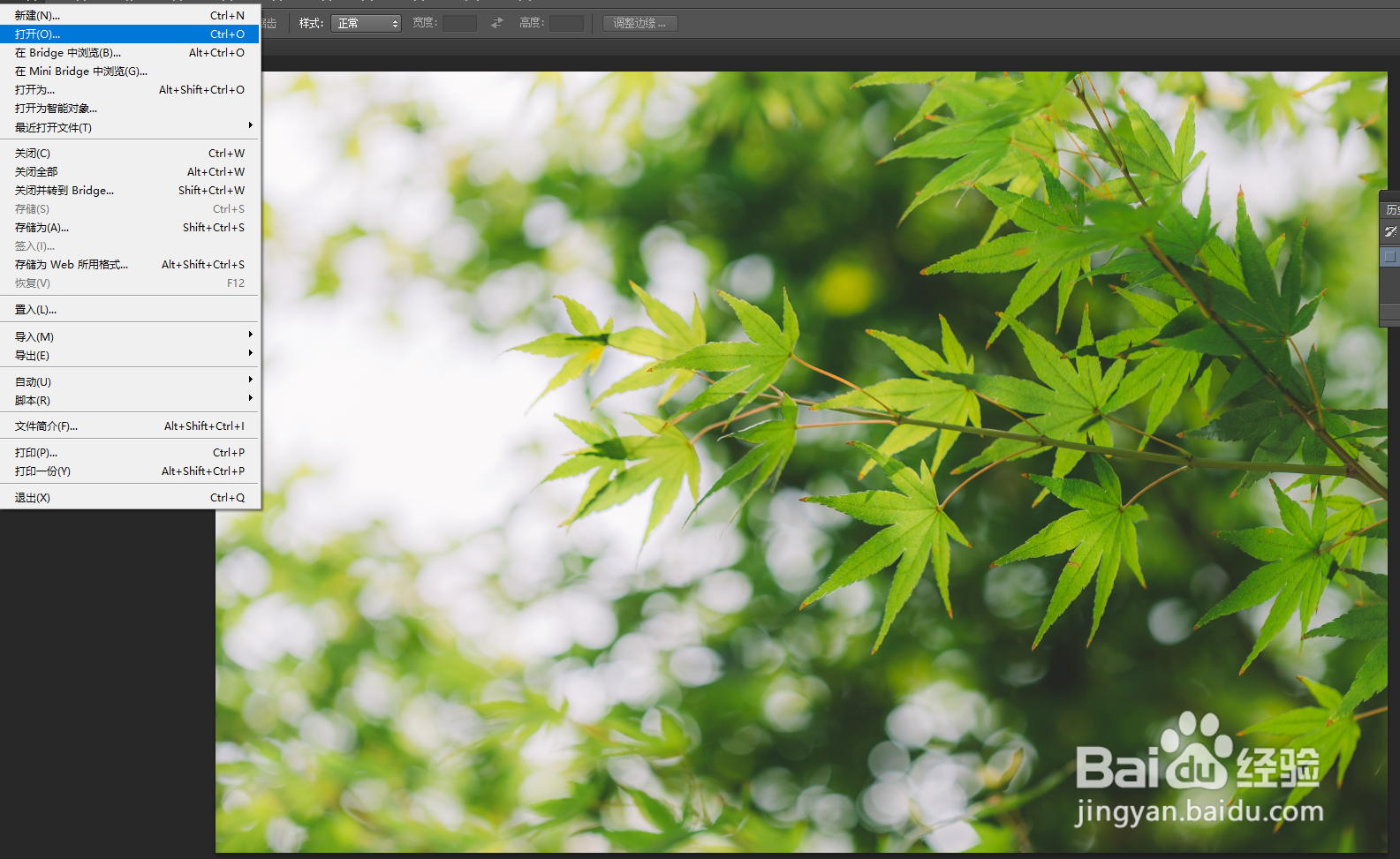Choose 打印(P)... print command
This screenshot has width=1400, height=859.
(x=130, y=452)
